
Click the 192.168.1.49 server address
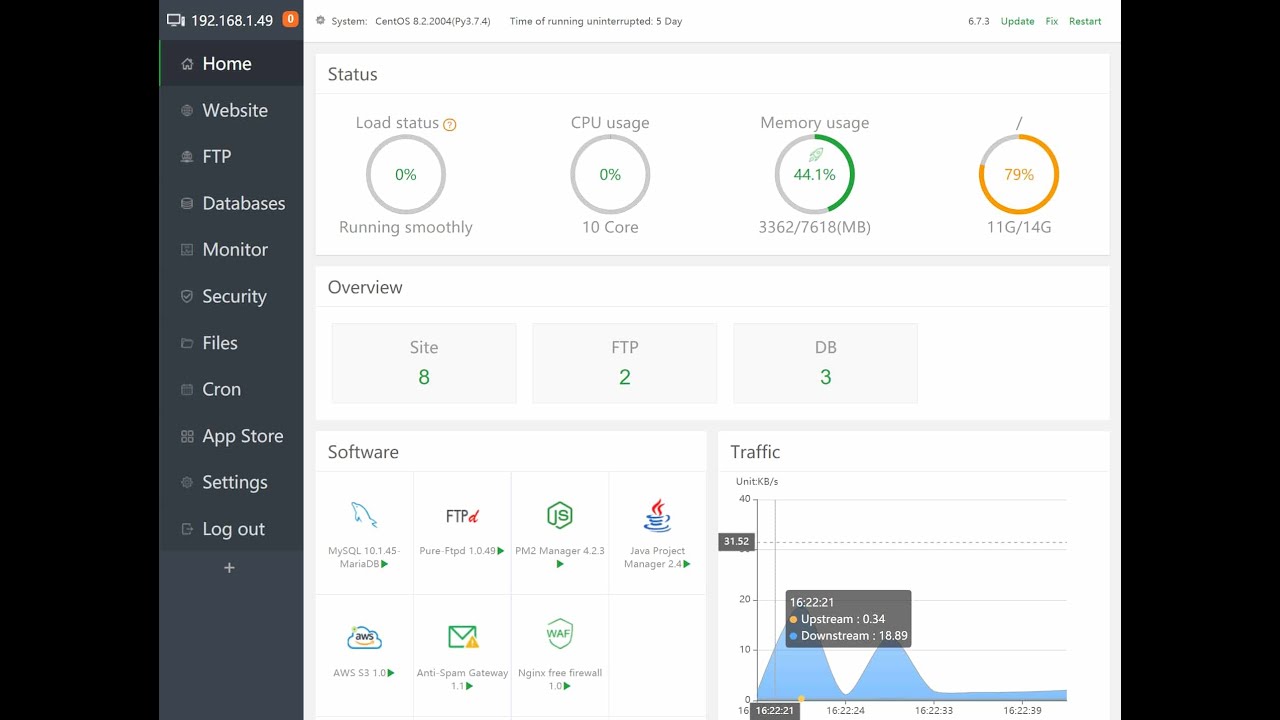pos(232,20)
